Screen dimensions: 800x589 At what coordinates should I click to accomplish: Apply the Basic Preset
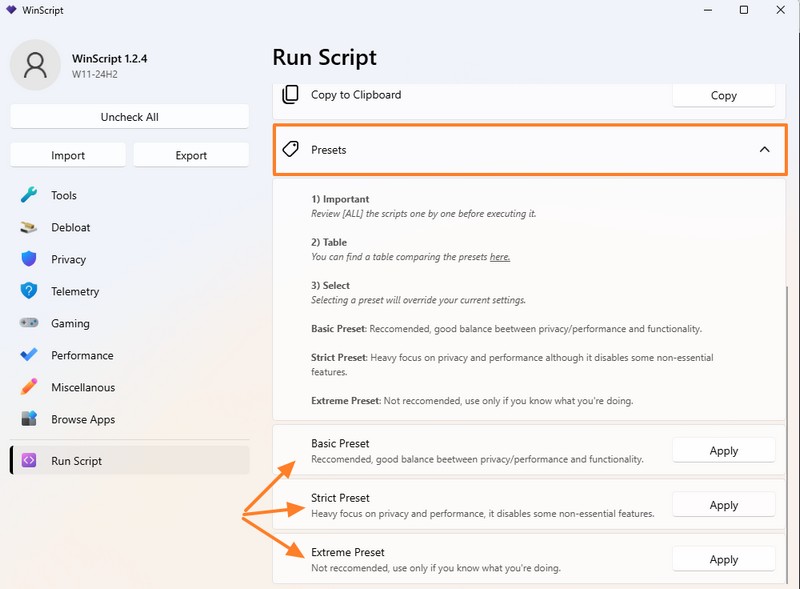[x=723, y=451]
